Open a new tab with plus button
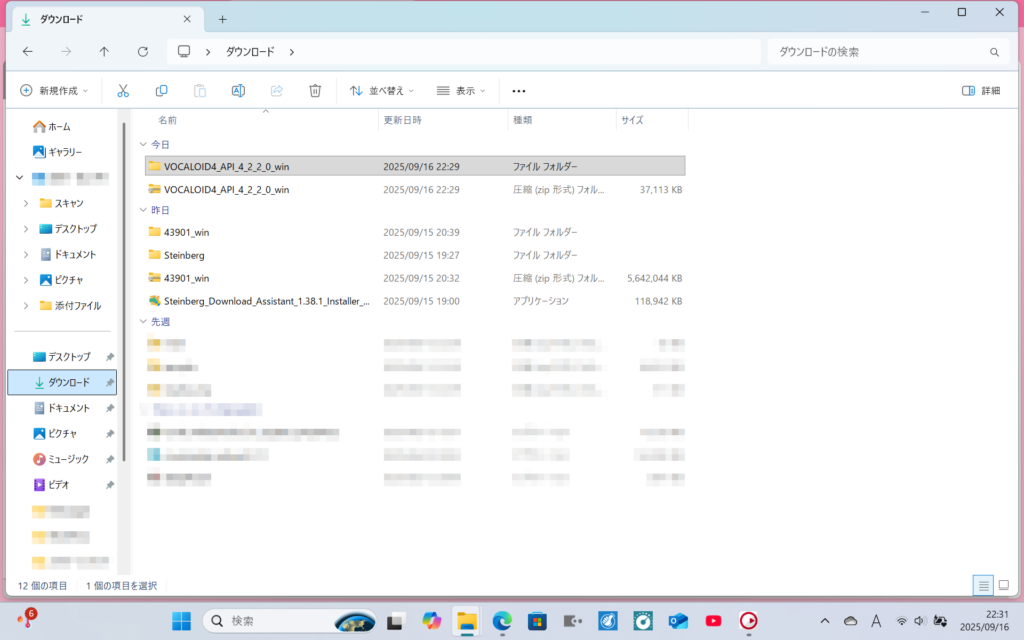Screen dimensions: 1024x640 pyautogui.click(x=222, y=19)
